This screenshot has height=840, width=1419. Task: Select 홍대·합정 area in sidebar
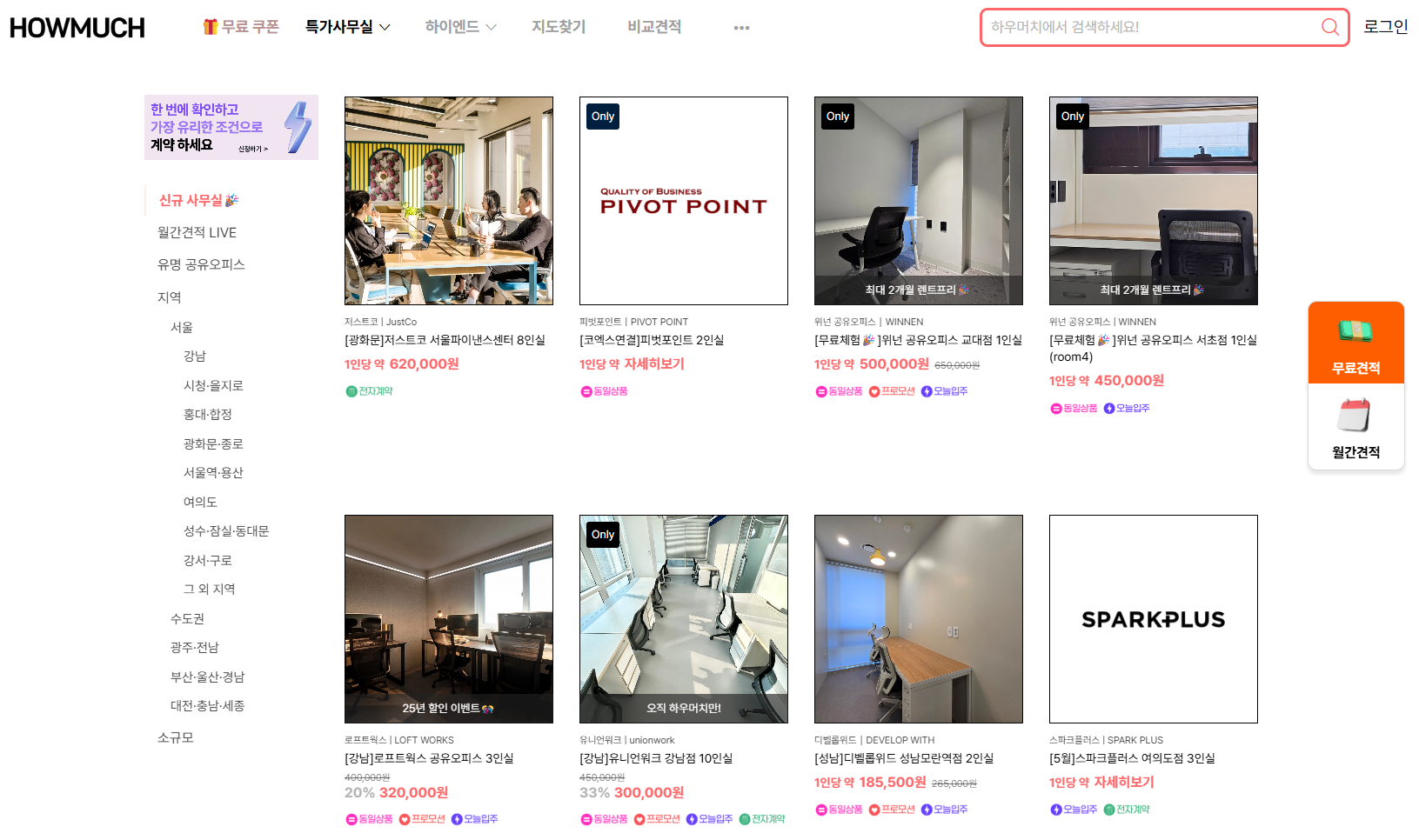click(x=208, y=414)
